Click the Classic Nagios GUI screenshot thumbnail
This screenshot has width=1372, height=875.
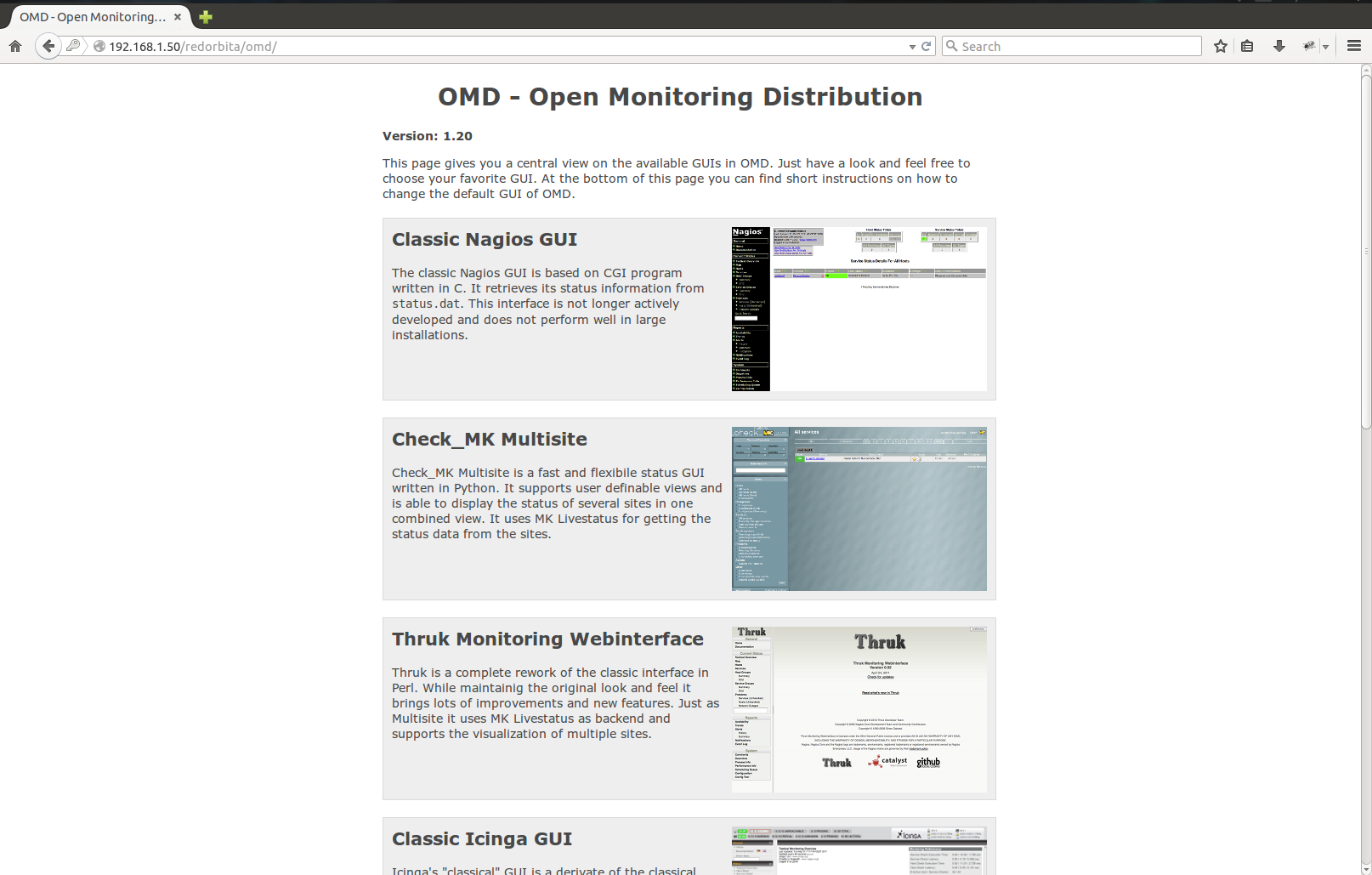click(x=859, y=309)
